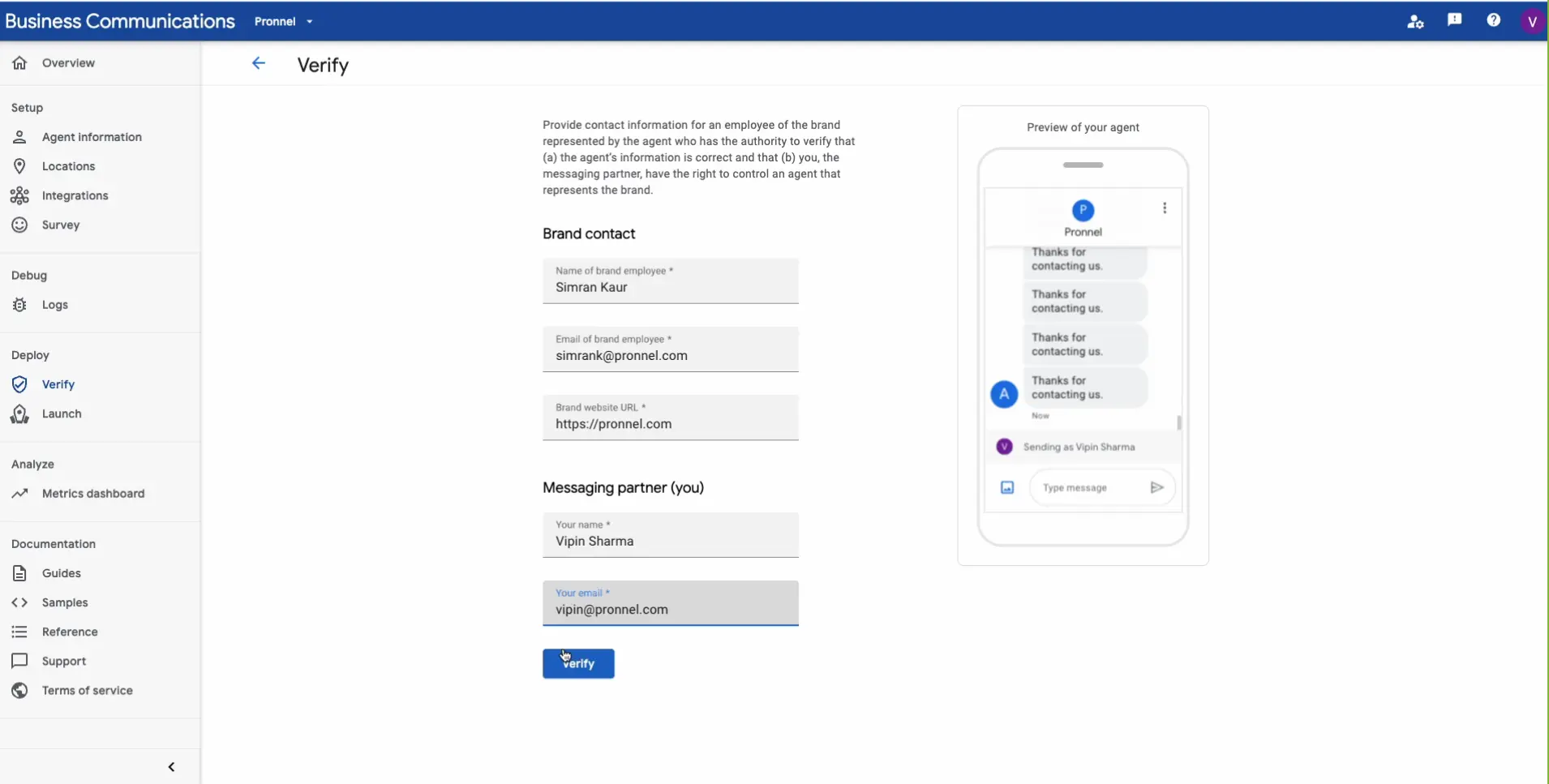Click Business Communications title

[x=120, y=21]
